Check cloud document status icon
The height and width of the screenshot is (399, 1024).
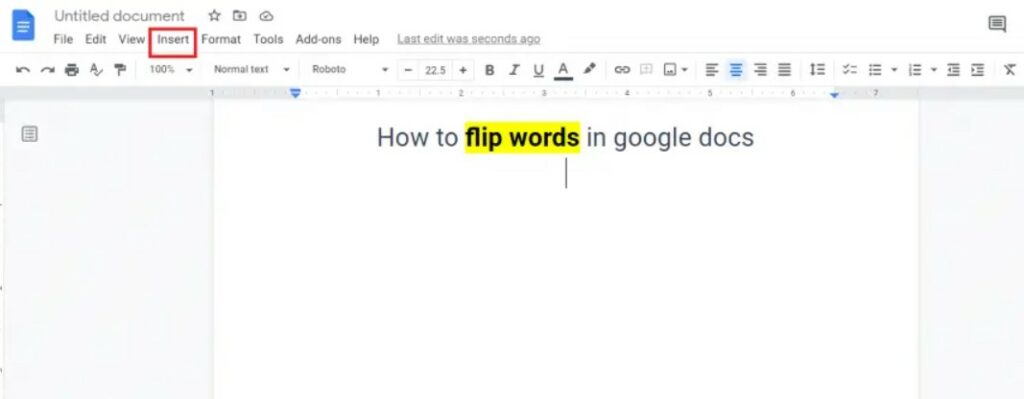point(266,16)
